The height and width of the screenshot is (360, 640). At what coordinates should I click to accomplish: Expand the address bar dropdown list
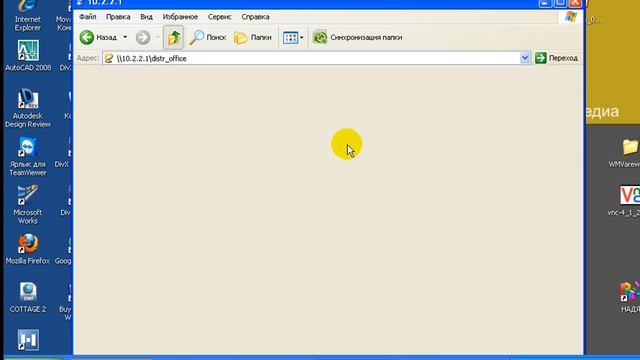(x=525, y=58)
